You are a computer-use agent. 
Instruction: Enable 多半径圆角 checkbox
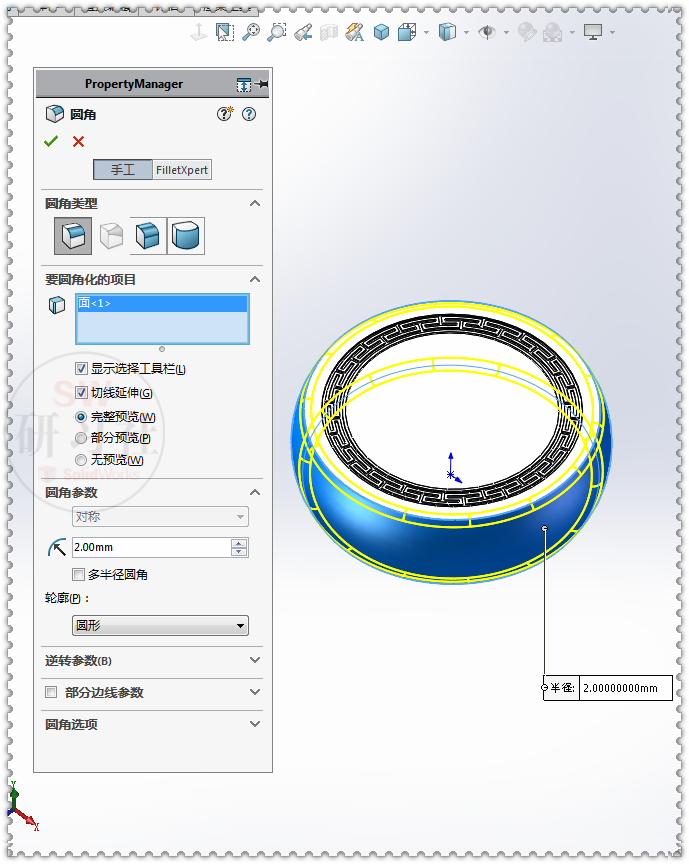point(78,575)
